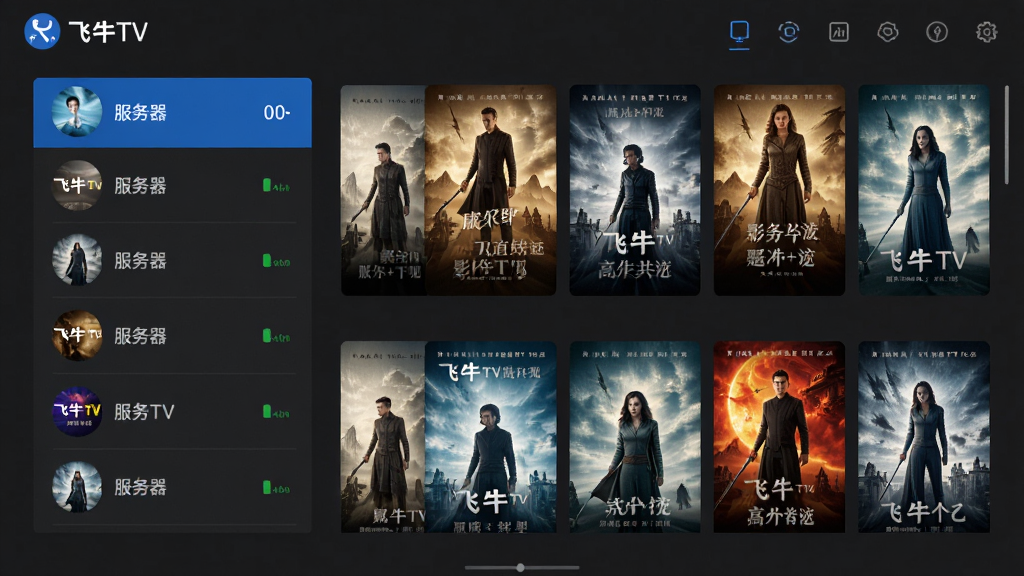Screen dimensions: 1024x576
Task: Click the avatar in the highlighted server row
Action: [77, 112]
